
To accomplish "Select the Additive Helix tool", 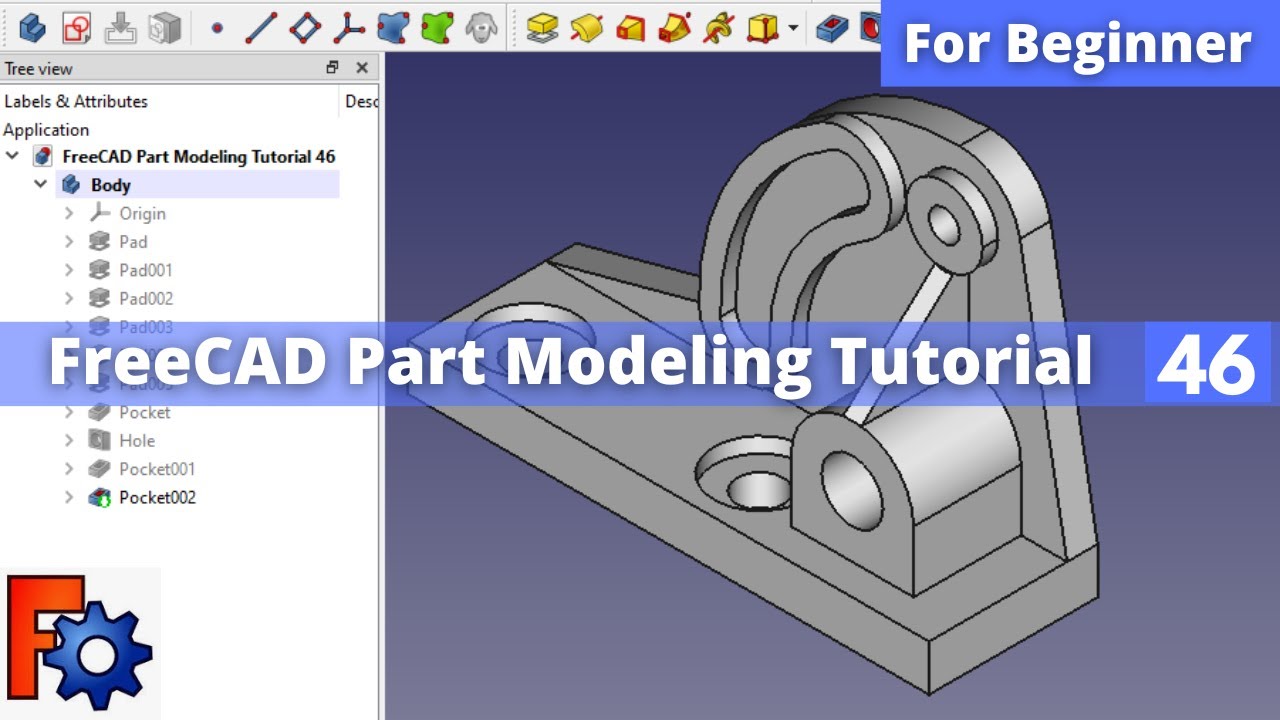I will pos(719,27).
